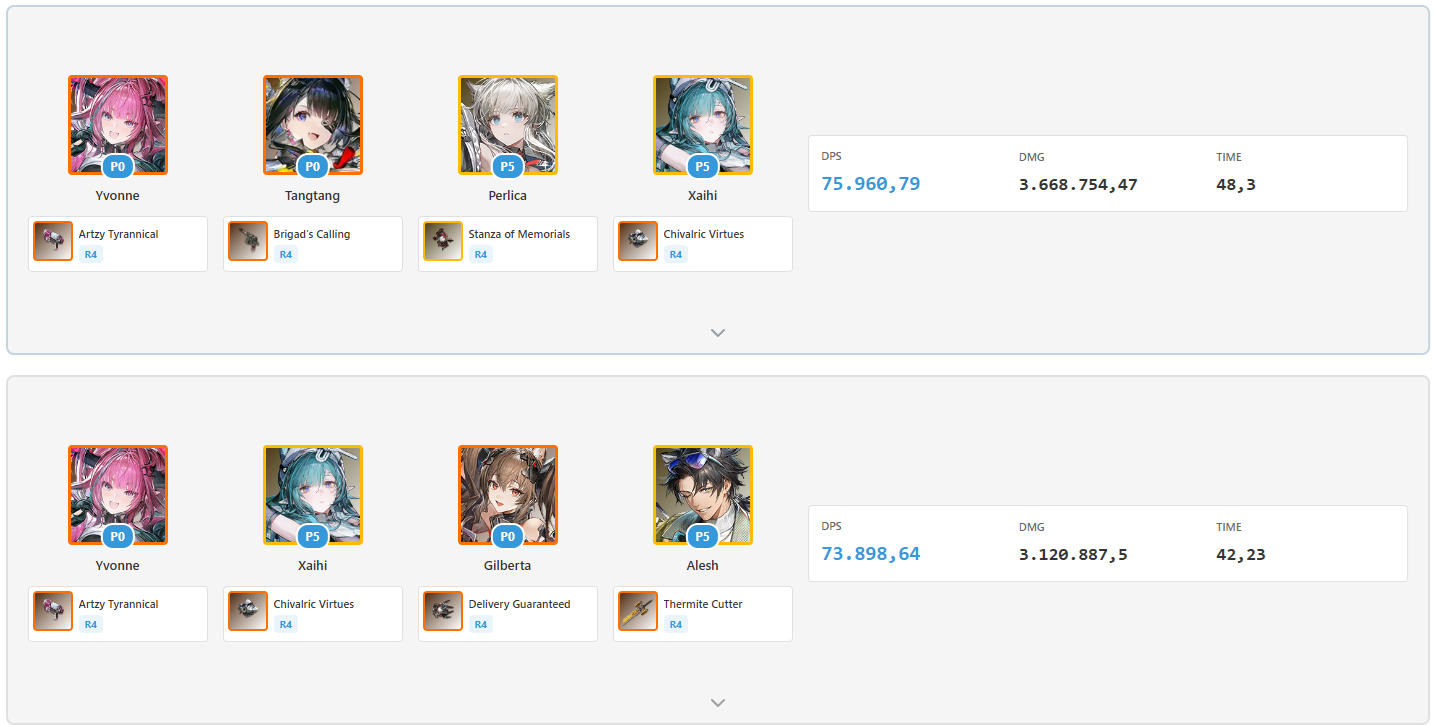
Task: Select Perlica's character portrait
Action: click(508, 125)
